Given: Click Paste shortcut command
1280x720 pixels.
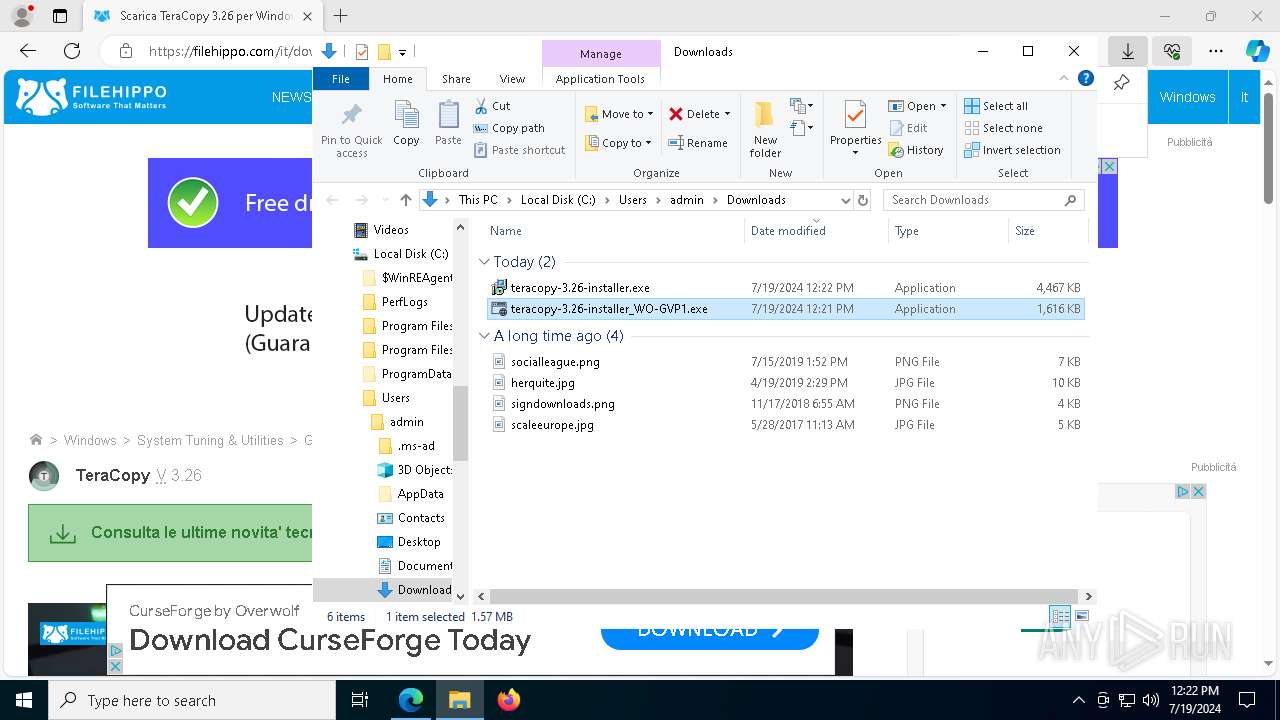Looking at the screenshot, I should 519,150.
